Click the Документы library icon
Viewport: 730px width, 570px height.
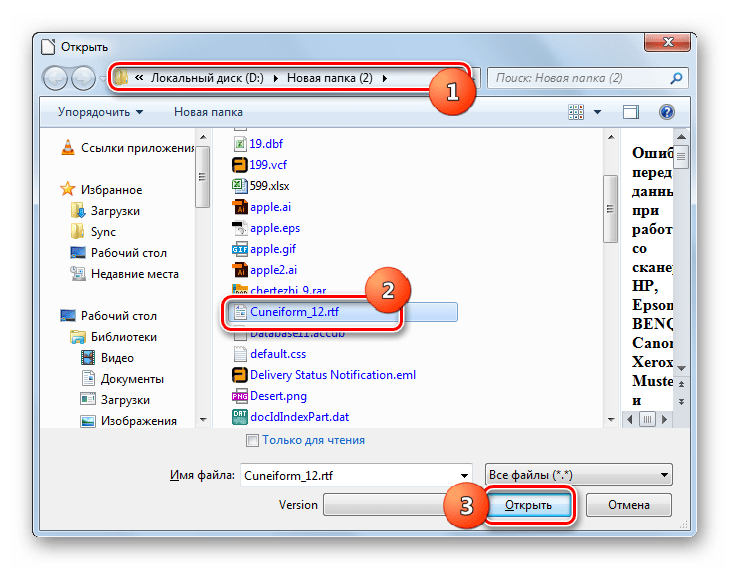click(88, 379)
